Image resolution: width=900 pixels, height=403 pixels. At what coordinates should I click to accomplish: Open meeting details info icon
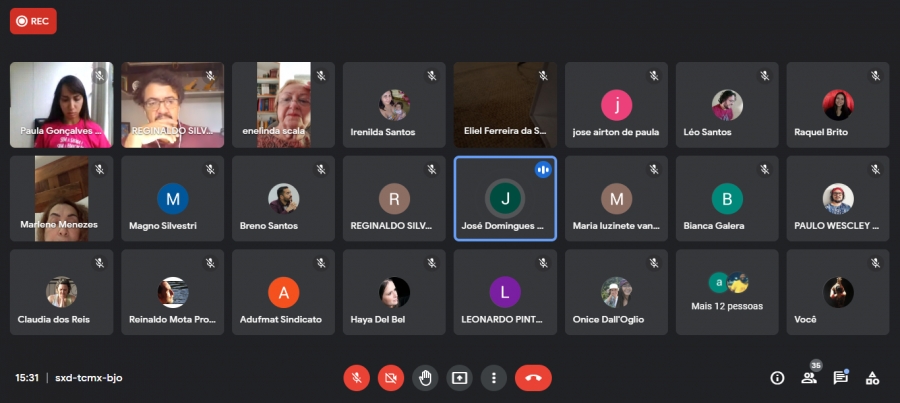point(777,378)
